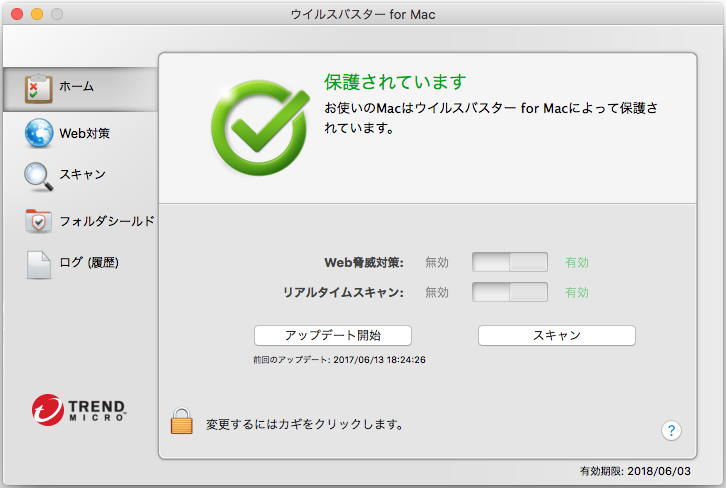Select the ホーム sidebar label
The height and width of the screenshot is (488, 726).
click(76, 87)
